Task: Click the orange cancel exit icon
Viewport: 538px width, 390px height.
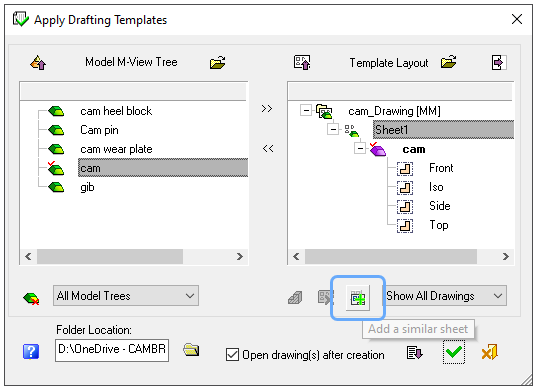Action: click(x=490, y=352)
